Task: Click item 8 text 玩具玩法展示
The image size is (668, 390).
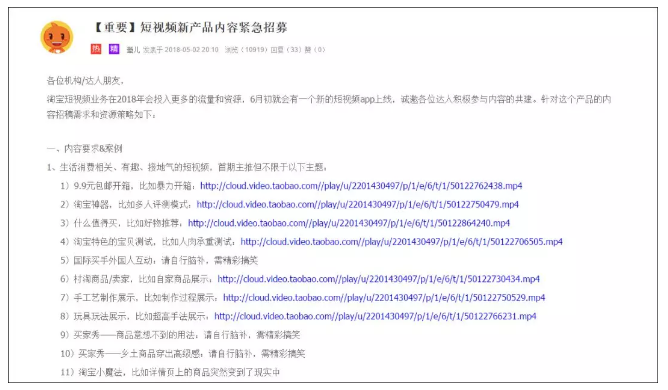Action: click(x=100, y=316)
